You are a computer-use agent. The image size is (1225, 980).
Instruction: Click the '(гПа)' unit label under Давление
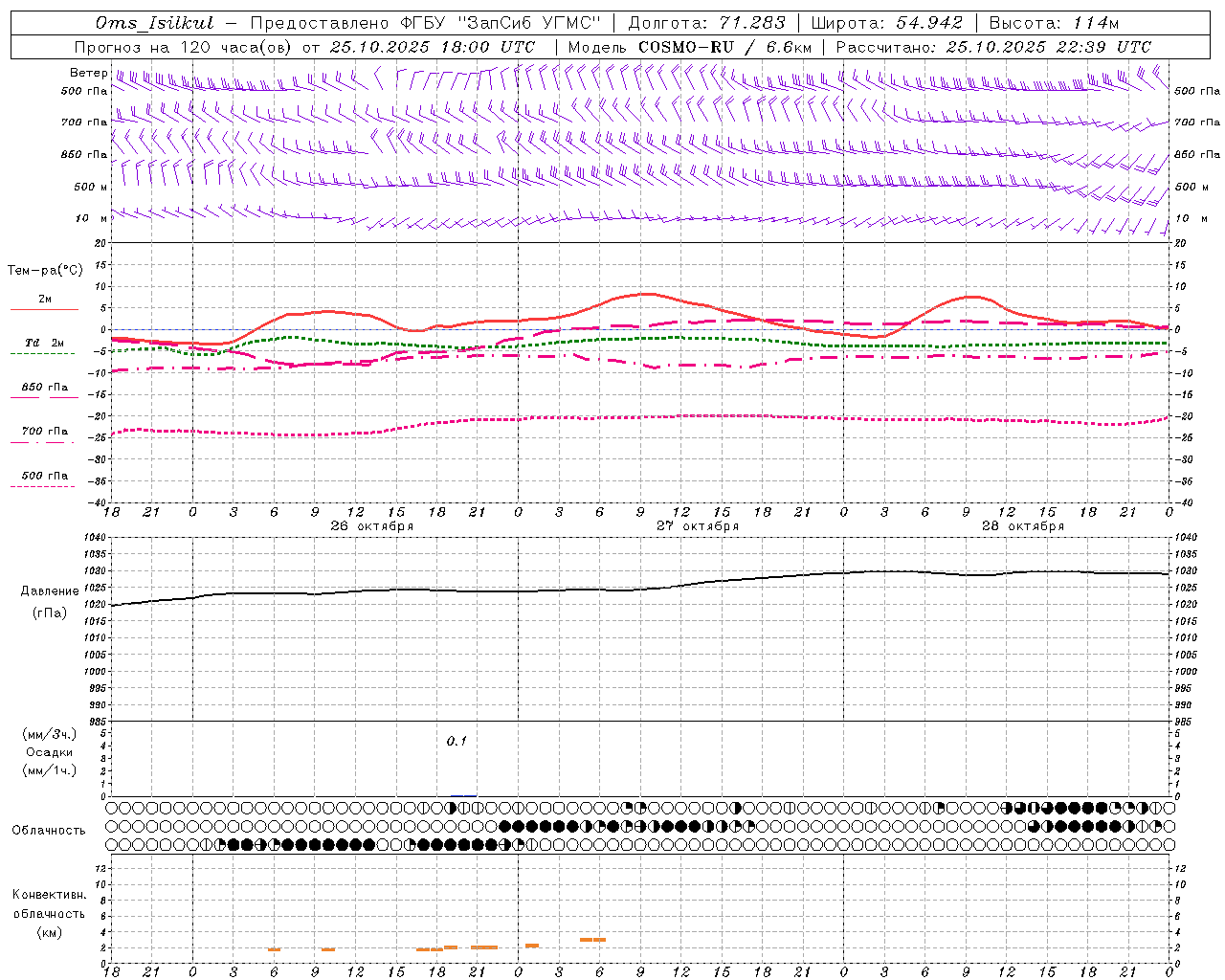[50, 613]
